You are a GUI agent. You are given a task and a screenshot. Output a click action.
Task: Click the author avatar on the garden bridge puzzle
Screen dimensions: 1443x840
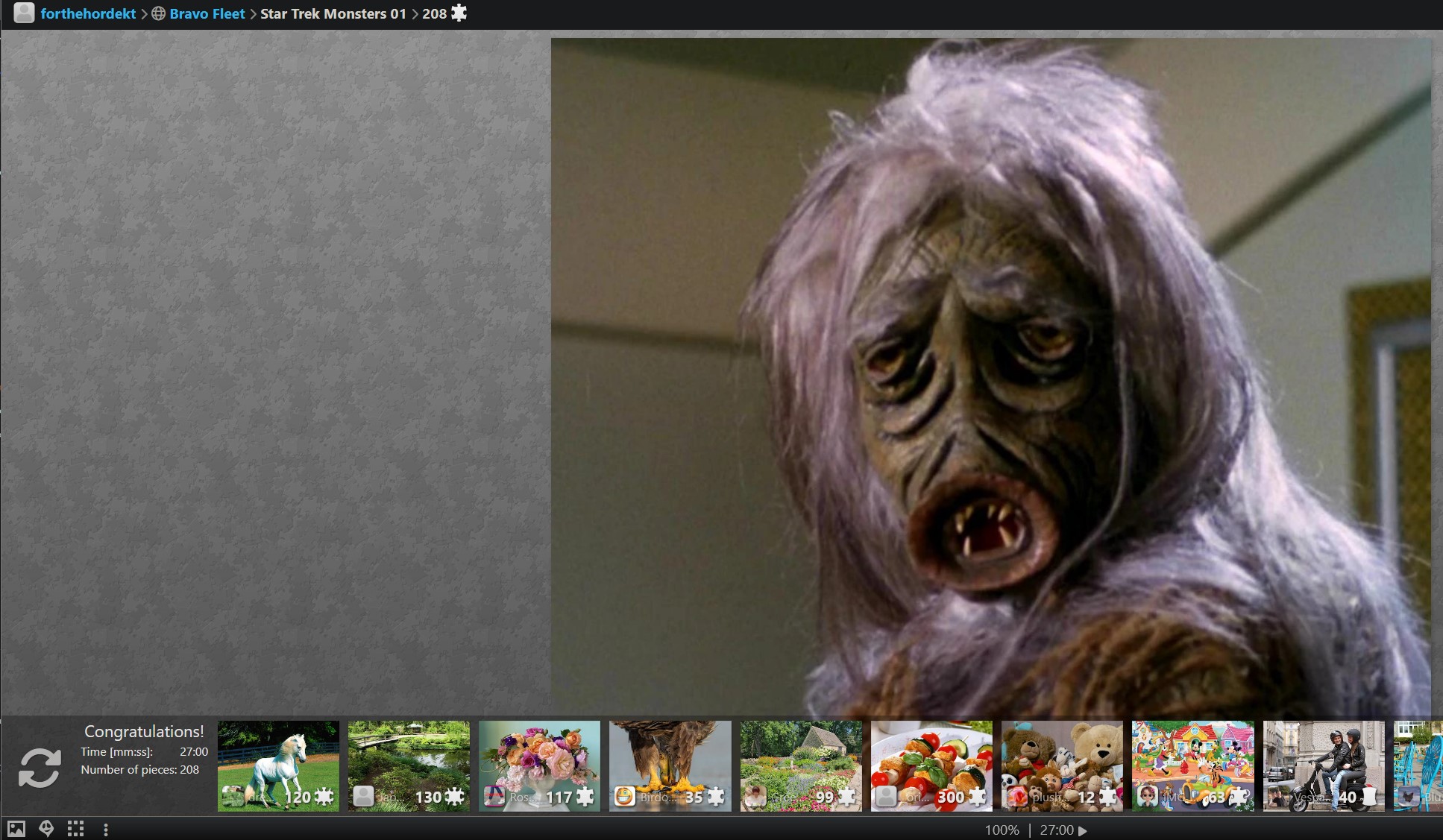click(x=363, y=797)
